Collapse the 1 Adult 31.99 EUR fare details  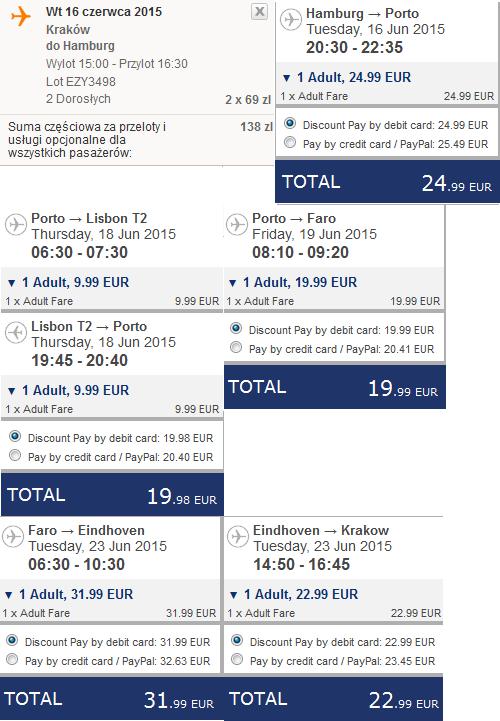8,595
